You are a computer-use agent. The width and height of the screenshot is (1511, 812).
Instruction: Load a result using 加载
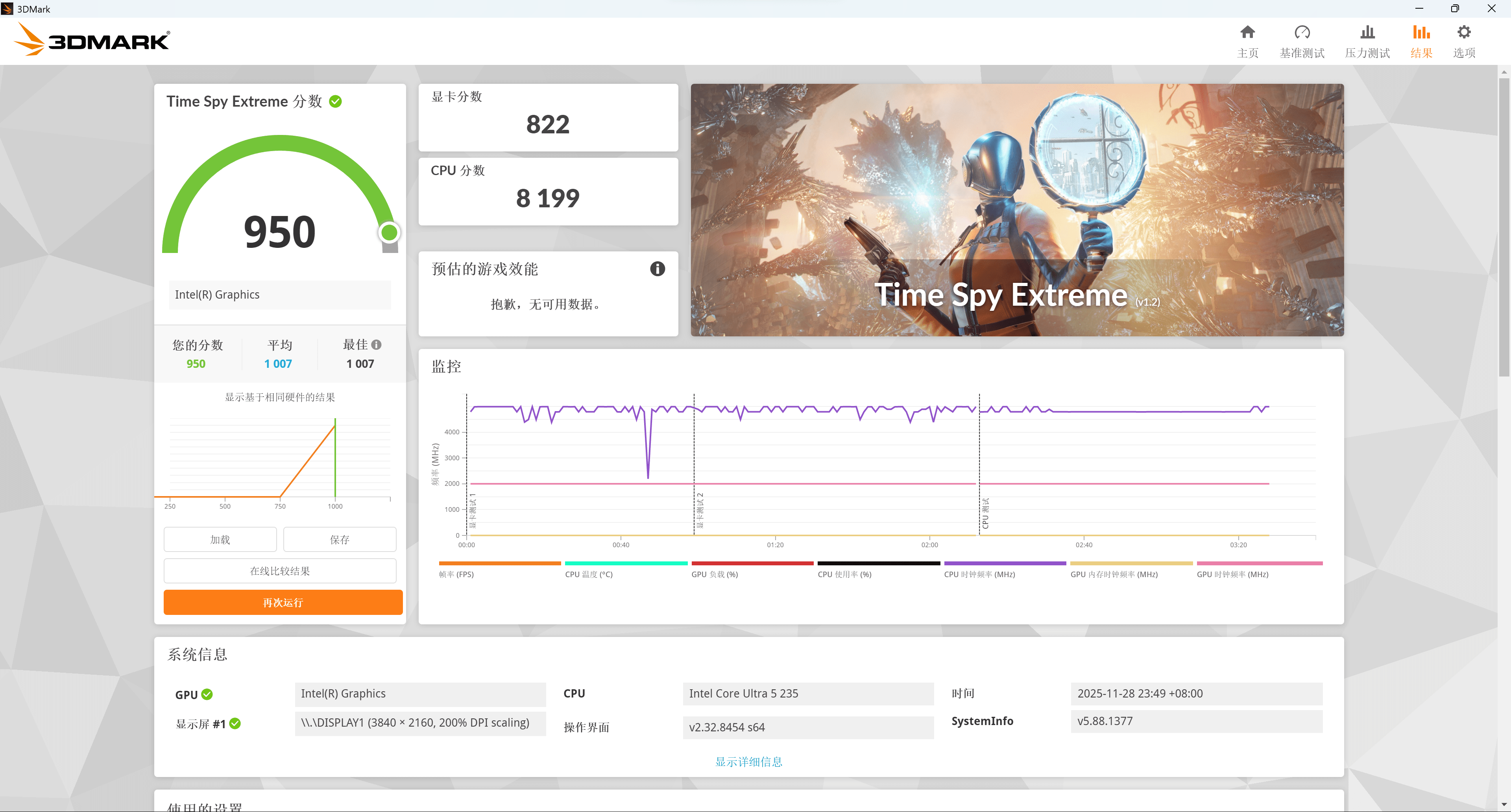[x=220, y=539]
